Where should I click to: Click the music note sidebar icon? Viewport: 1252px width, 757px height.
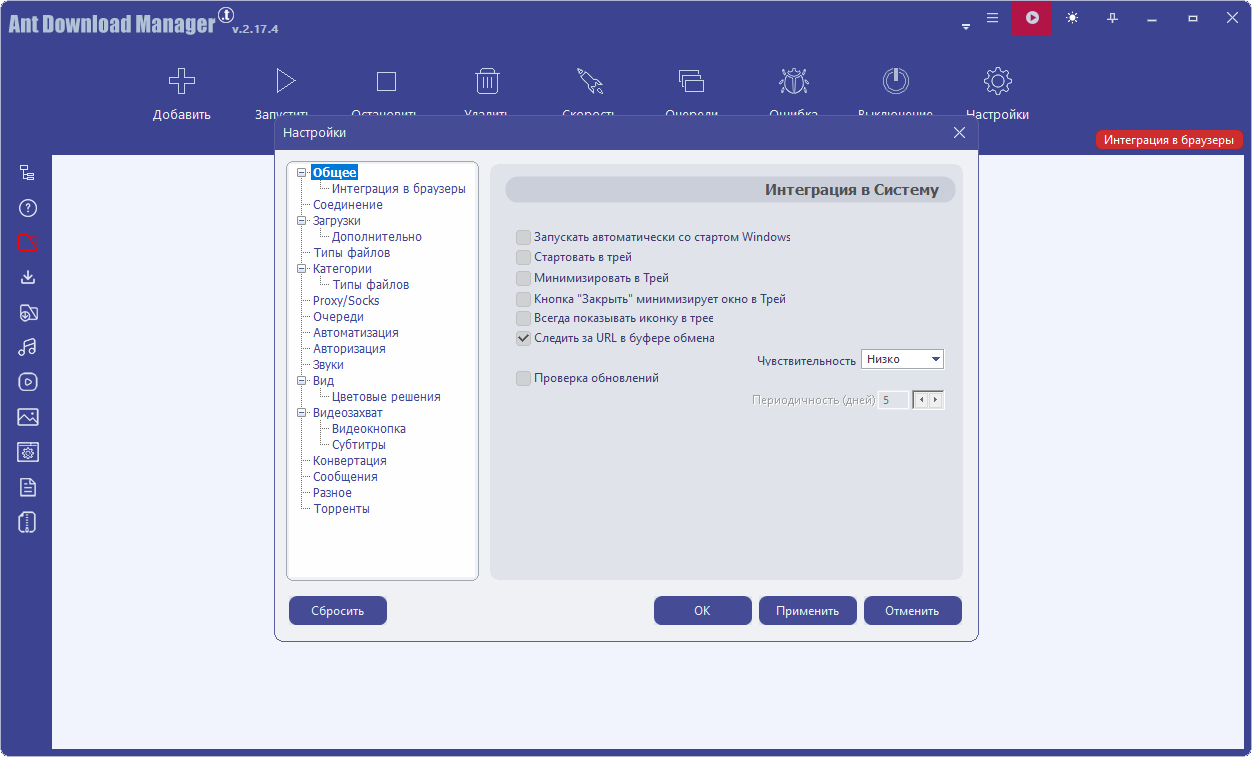point(28,347)
